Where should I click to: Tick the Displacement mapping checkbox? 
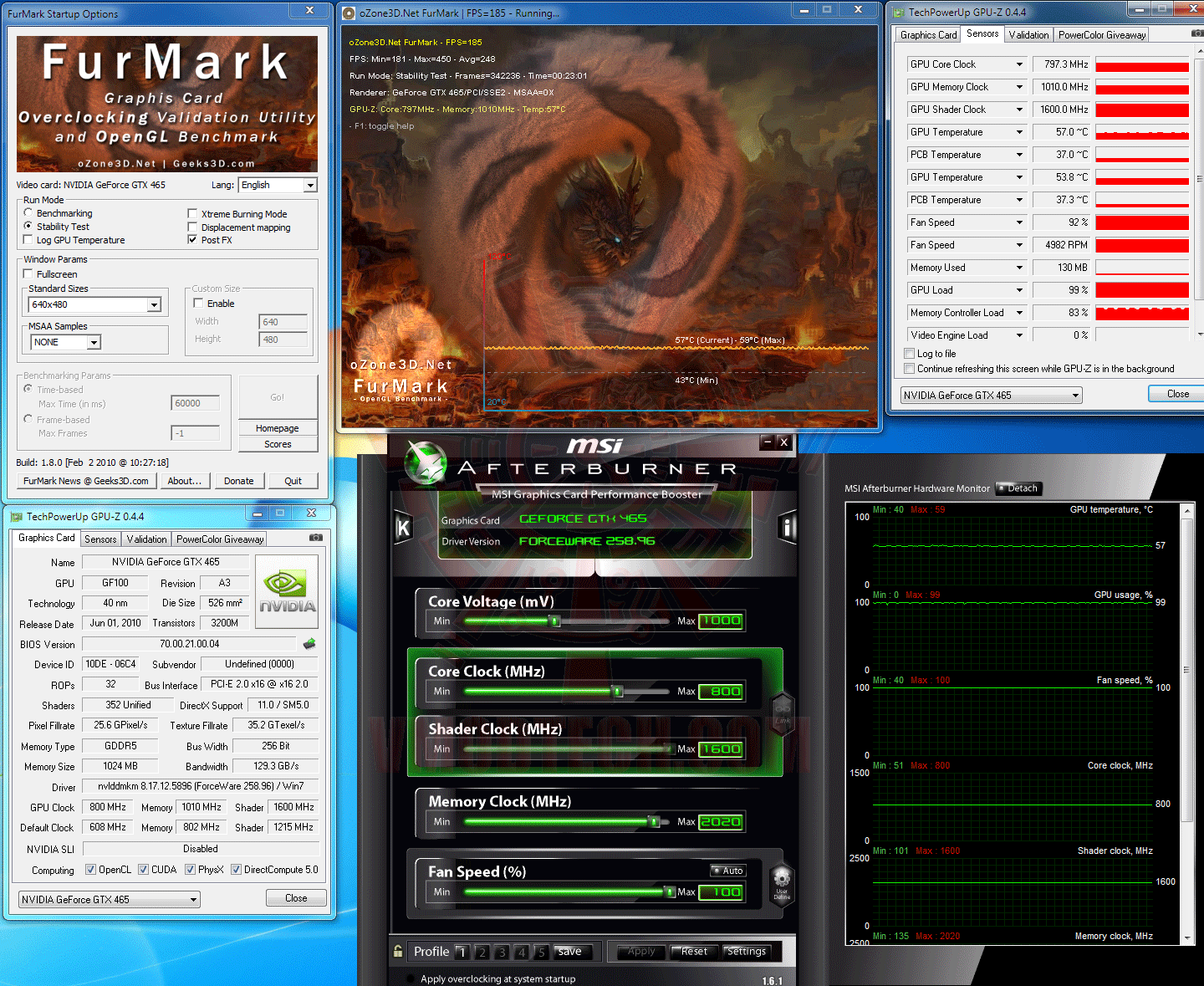(x=192, y=227)
